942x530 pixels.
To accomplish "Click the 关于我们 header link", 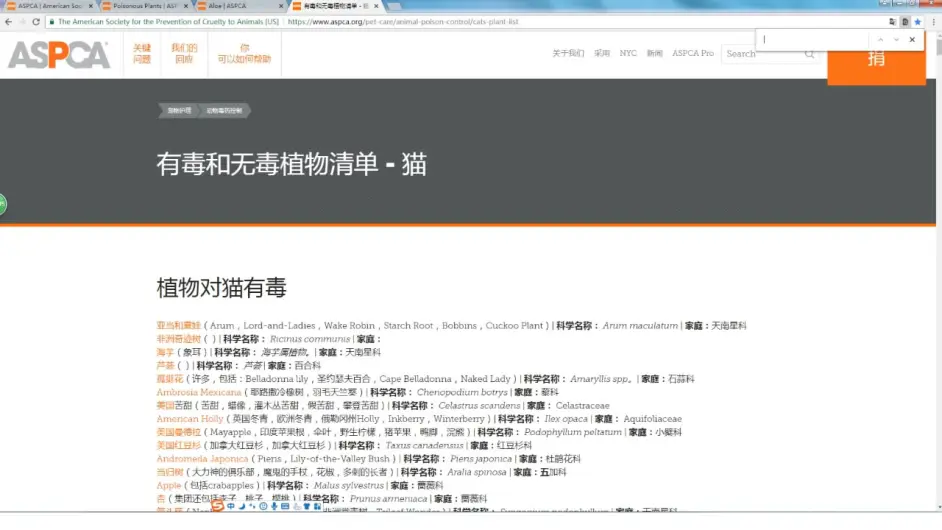I will coord(568,53).
